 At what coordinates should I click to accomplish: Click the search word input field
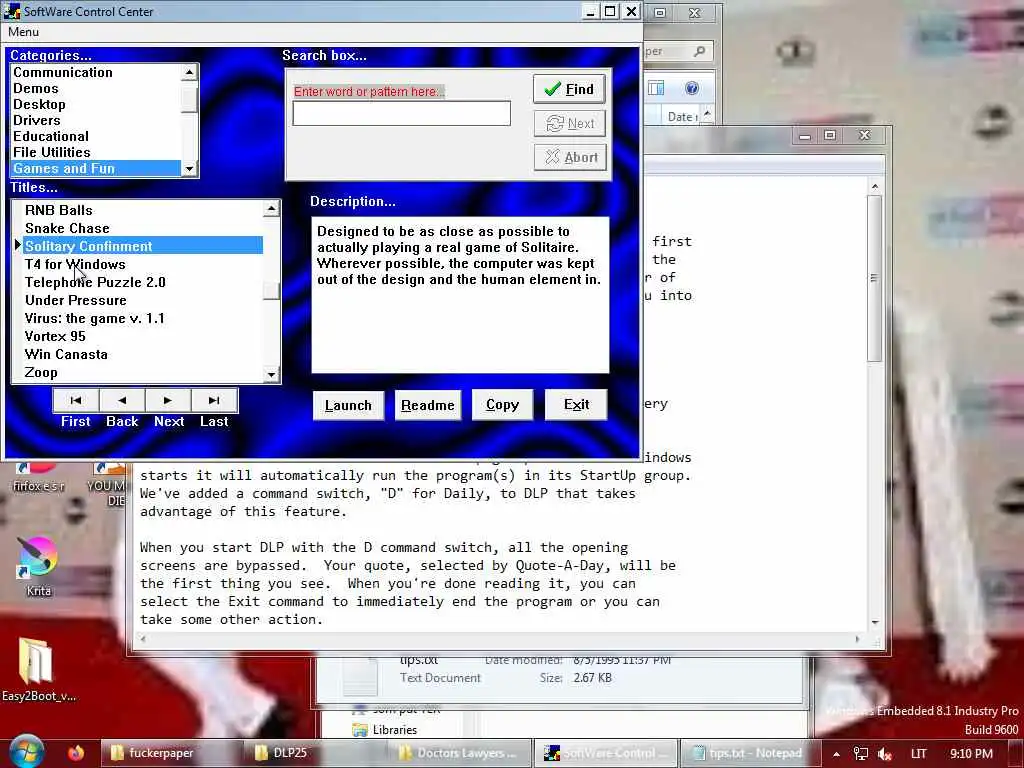click(x=401, y=114)
